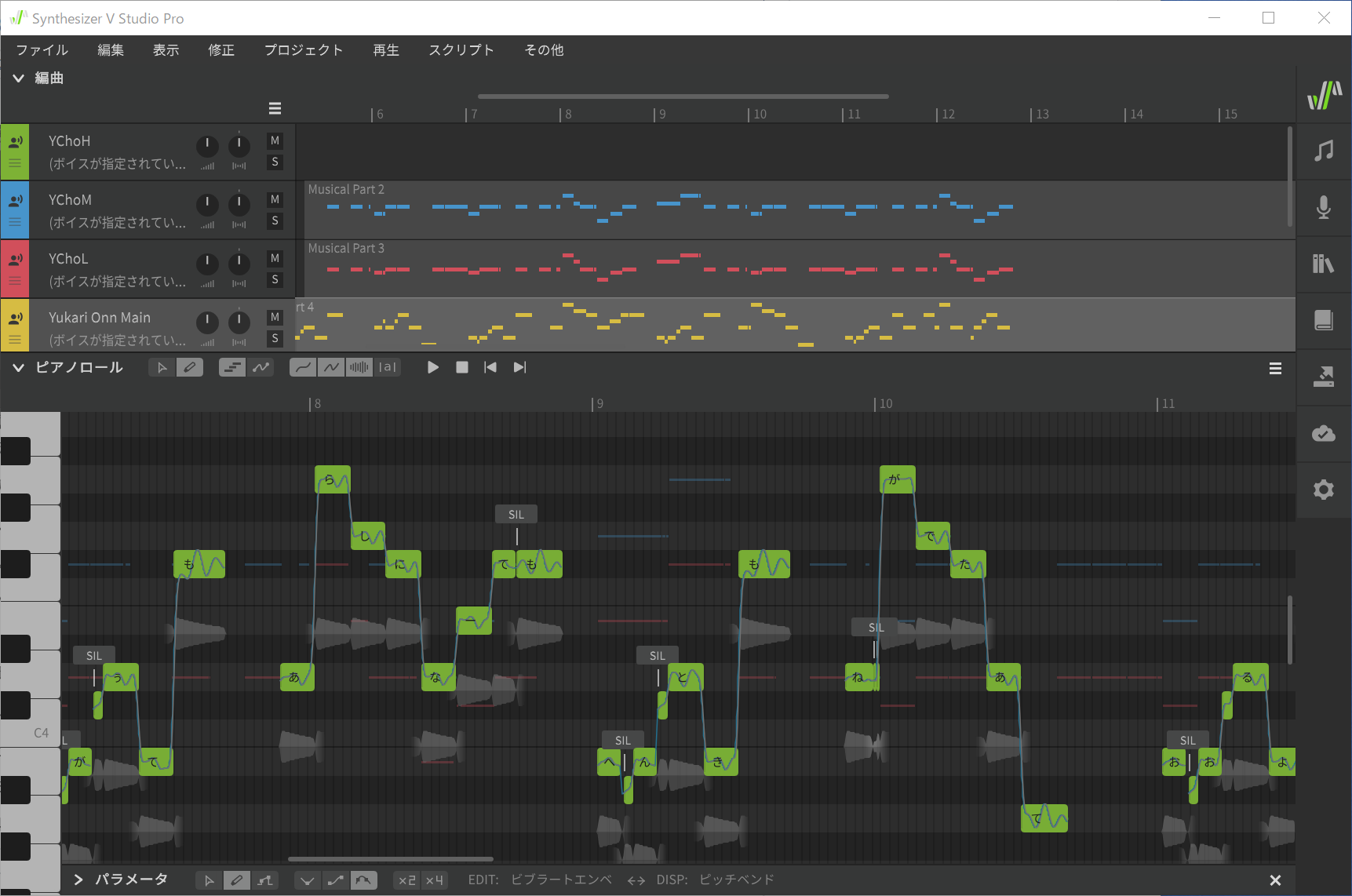Open the Dictionary book panel
Screen dimensions: 1352x896
click(x=1324, y=320)
